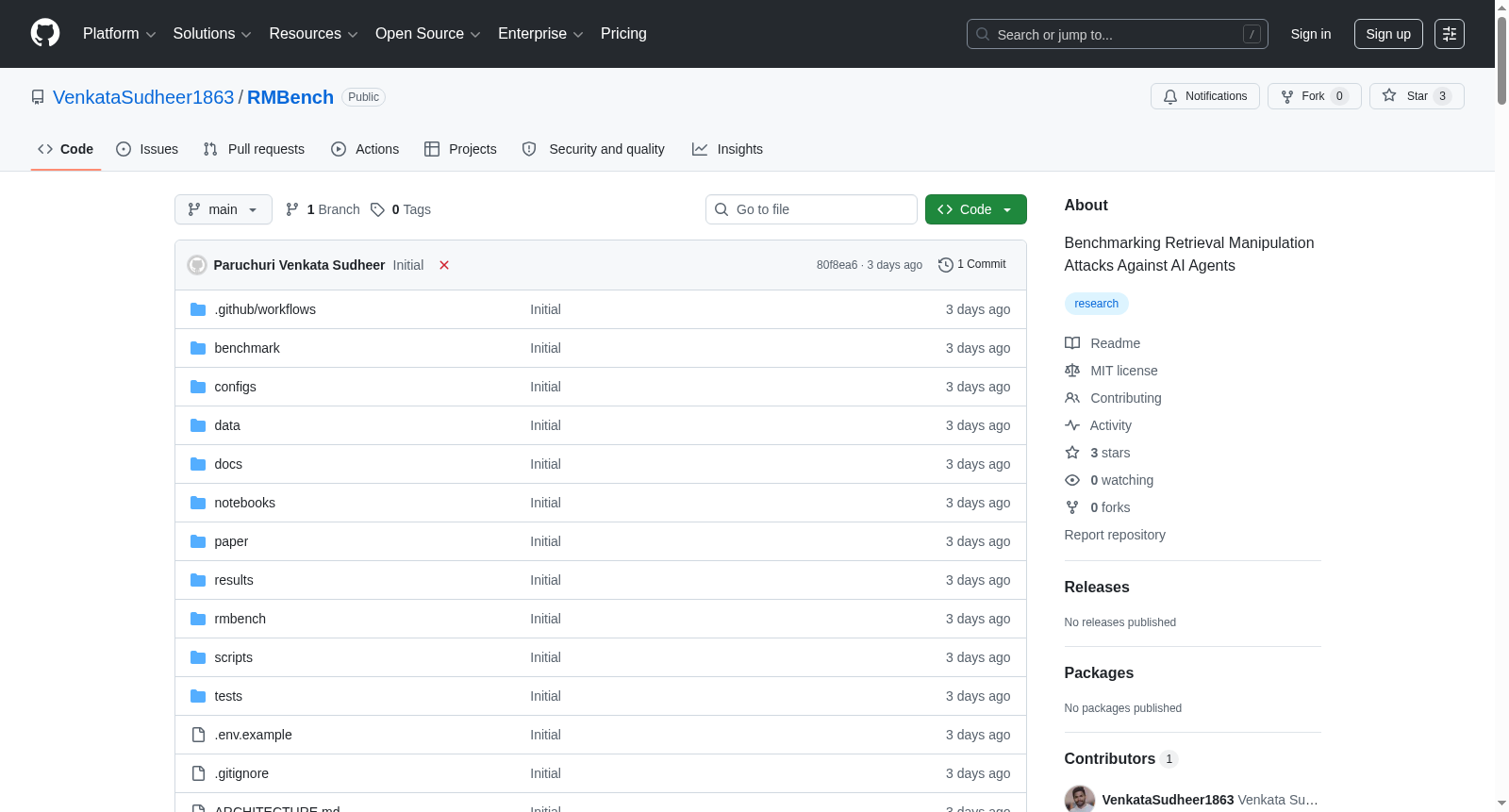Click the MIT license scale icon
The image size is (1509, 812).
pos(1072,371)
